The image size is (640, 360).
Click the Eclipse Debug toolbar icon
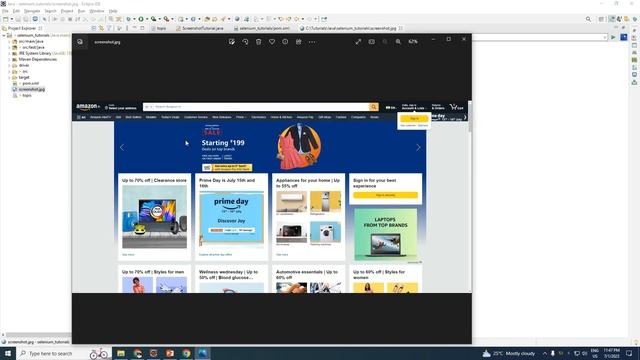coord(129,19)
